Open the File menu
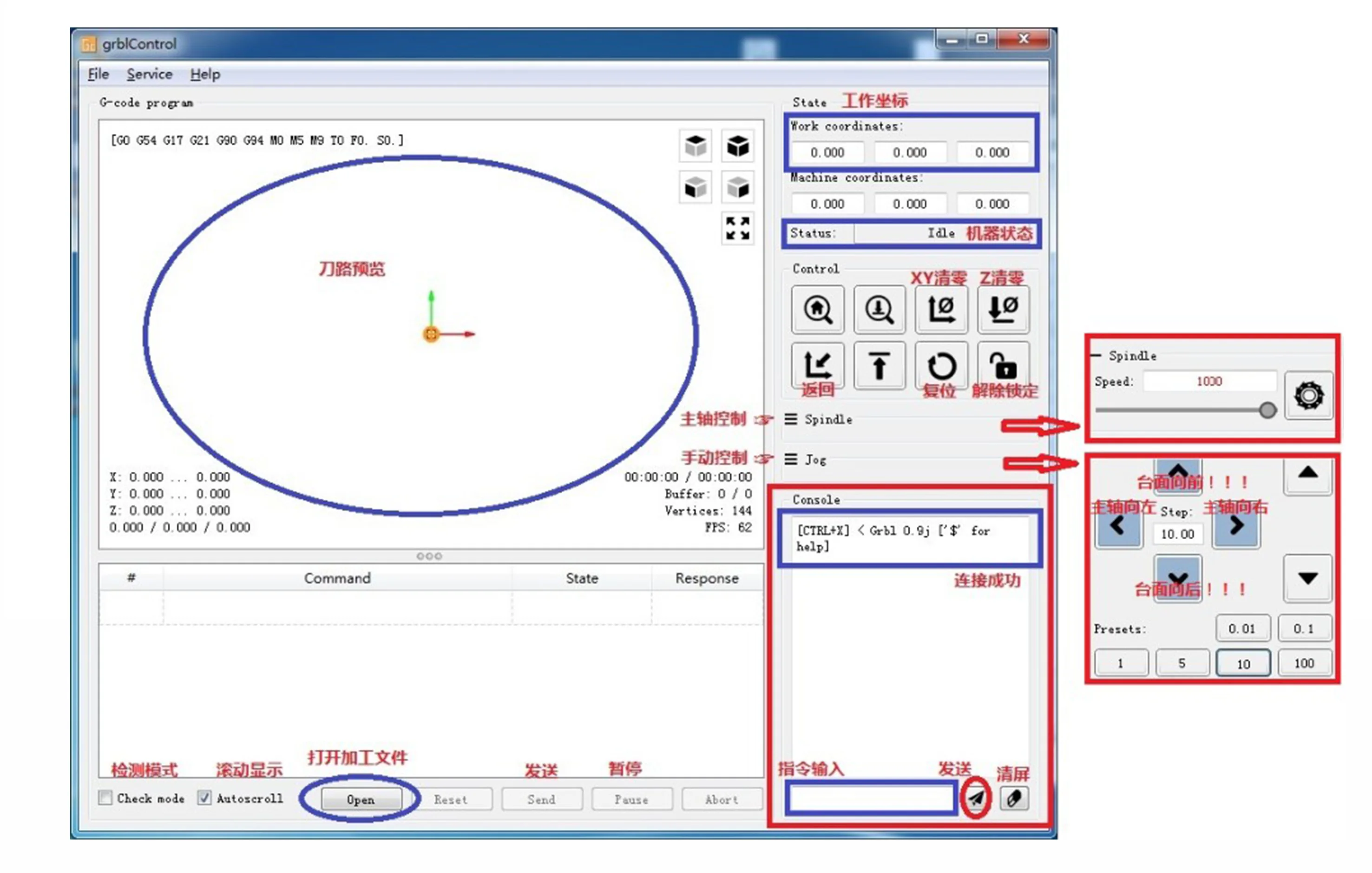 (x=98, y=74)
